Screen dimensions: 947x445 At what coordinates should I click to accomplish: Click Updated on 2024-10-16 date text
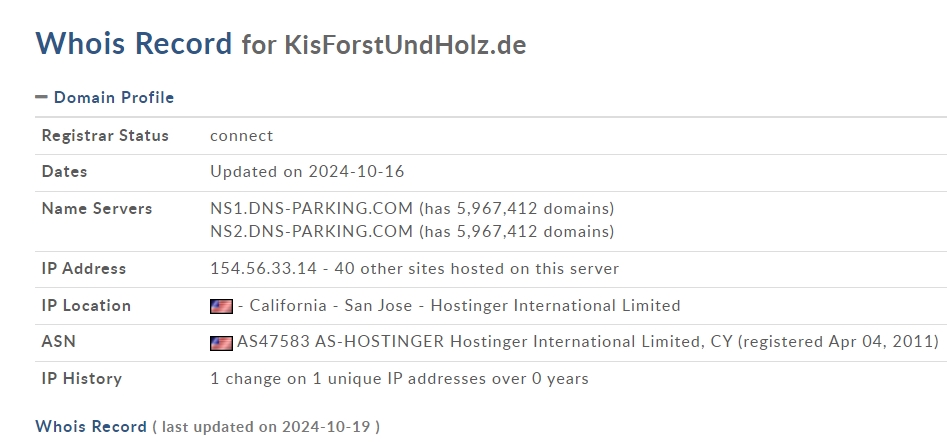pos(307,171)
